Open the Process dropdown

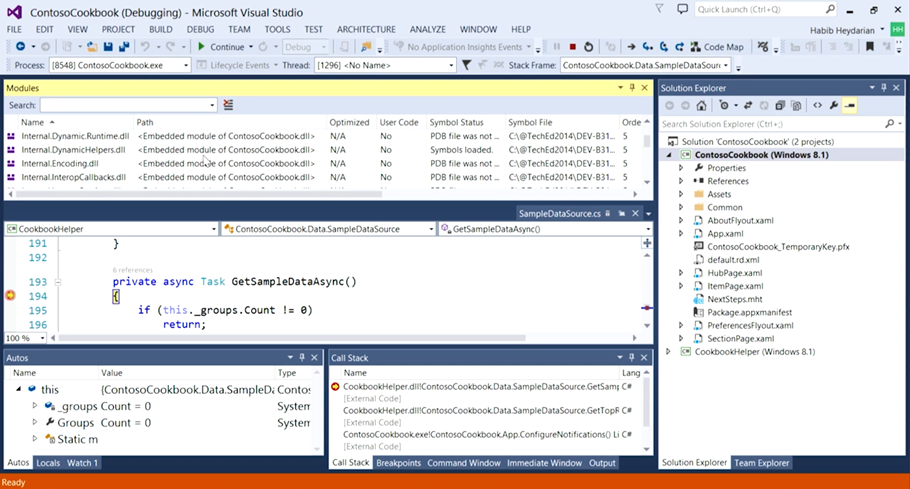point(186,66)
